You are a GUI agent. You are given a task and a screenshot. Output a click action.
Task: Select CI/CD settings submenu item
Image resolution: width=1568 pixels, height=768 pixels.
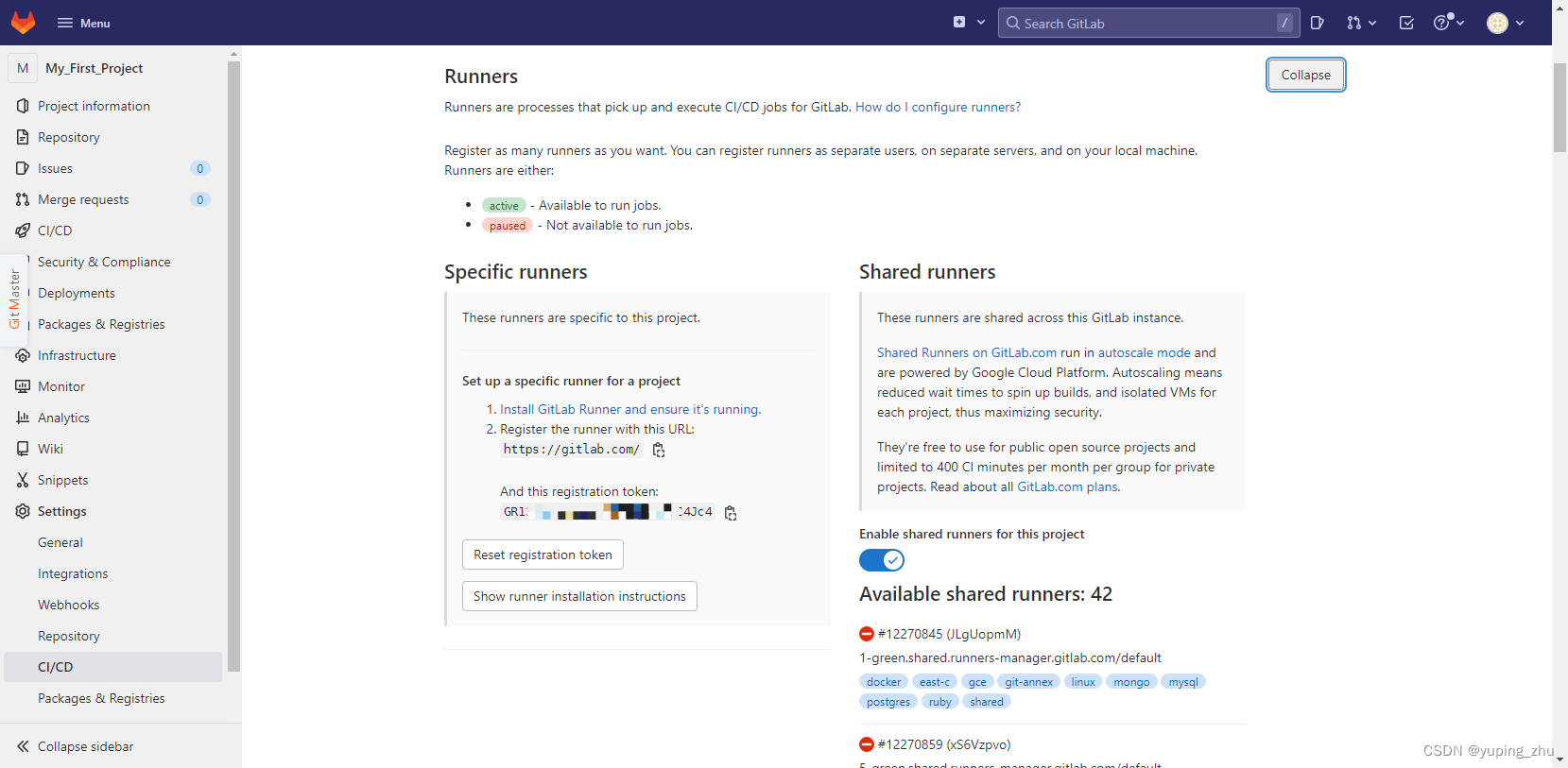tap(113, 667)
